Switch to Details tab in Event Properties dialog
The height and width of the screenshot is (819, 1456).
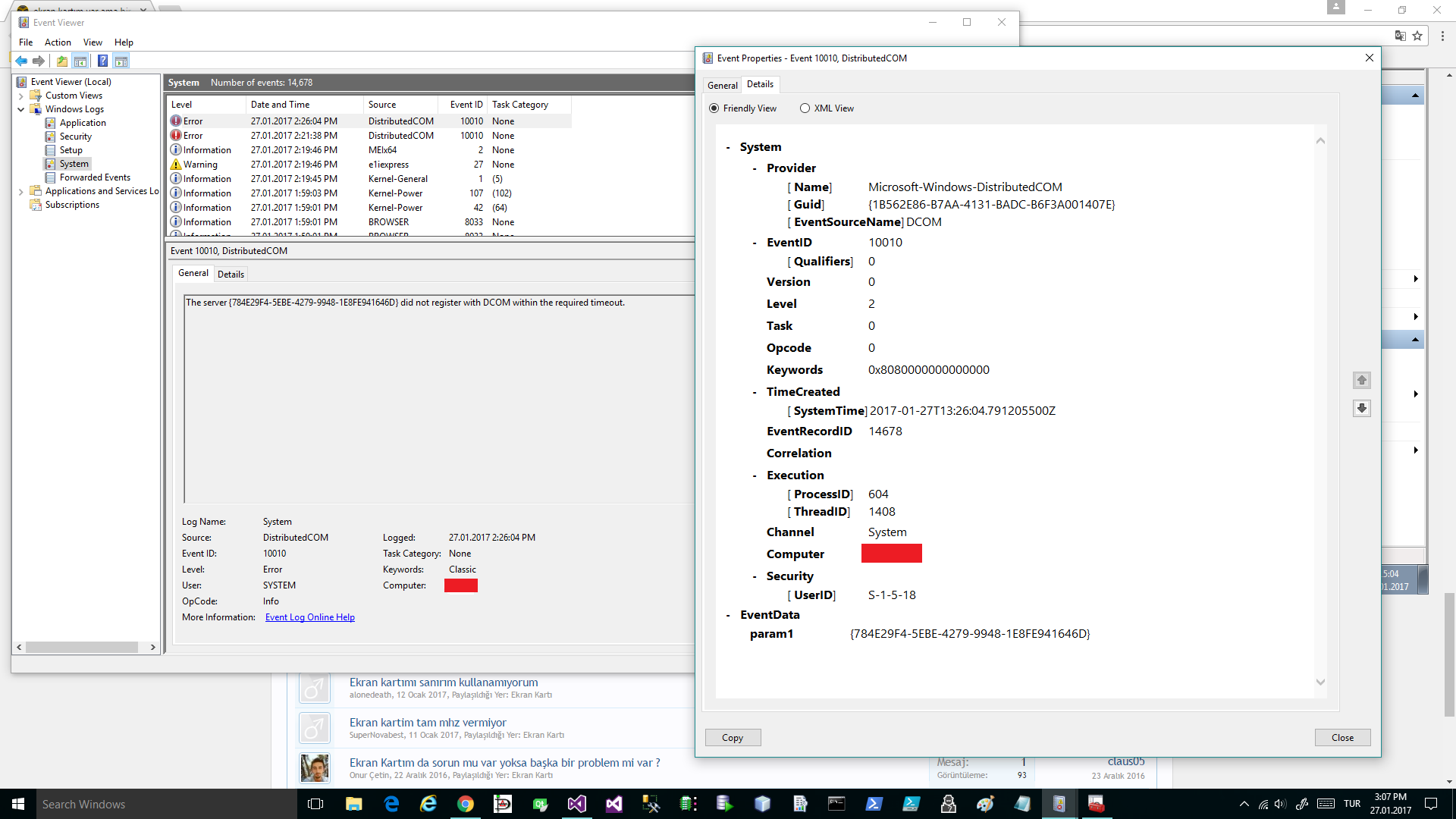click(760, 84)
